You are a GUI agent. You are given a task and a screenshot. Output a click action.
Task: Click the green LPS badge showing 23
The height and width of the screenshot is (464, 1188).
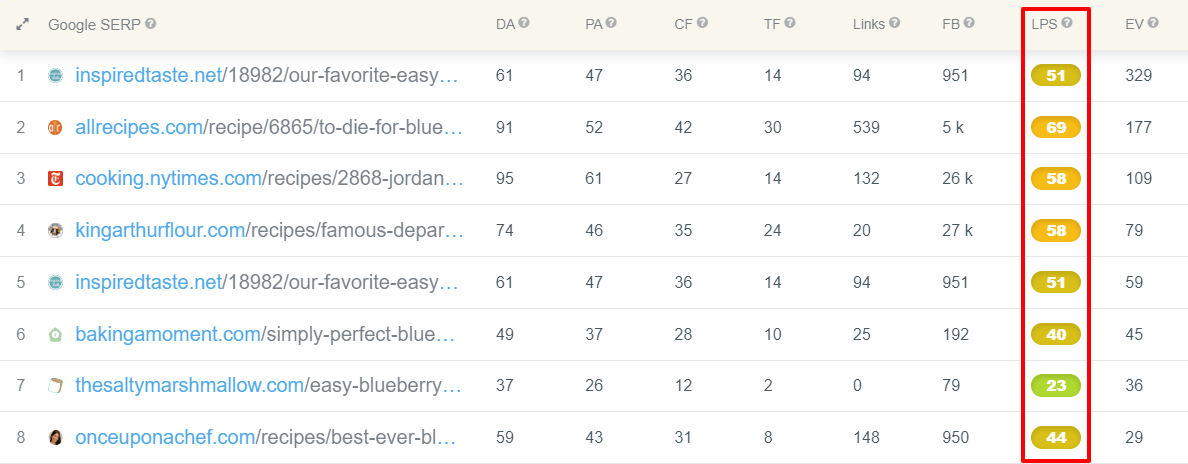pos(1056,386)
